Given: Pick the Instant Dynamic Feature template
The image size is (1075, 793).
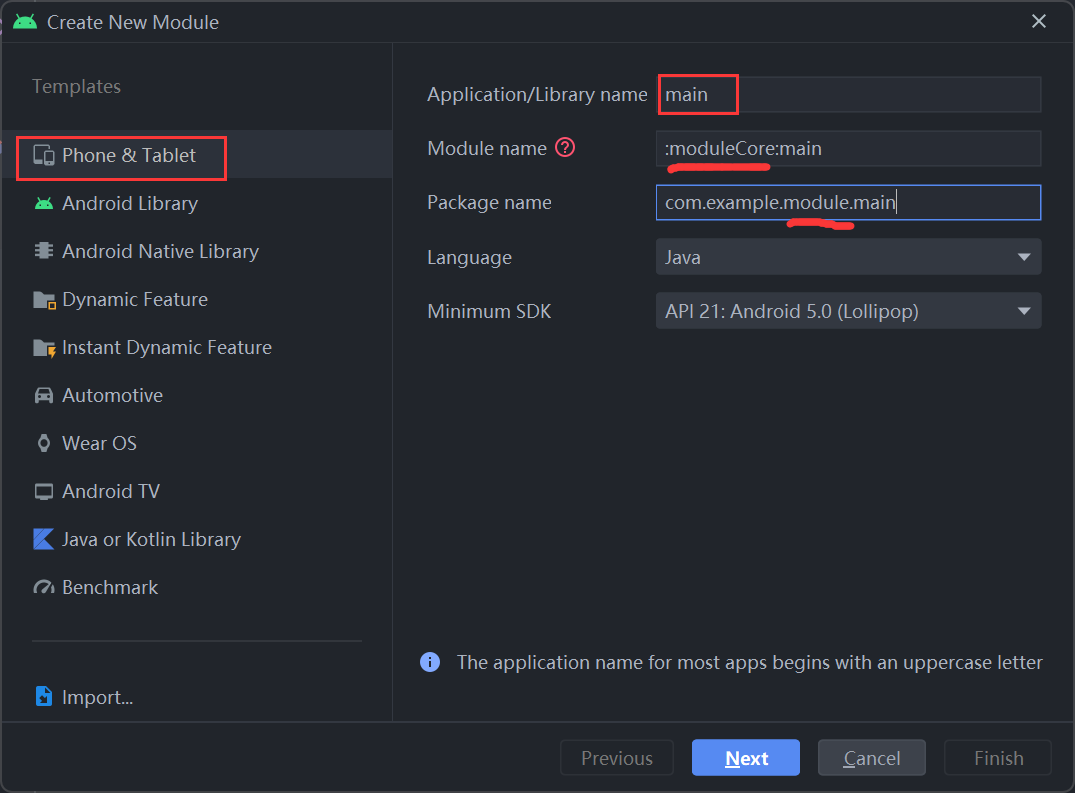Looking at the screenshot, I should (42, 347).
